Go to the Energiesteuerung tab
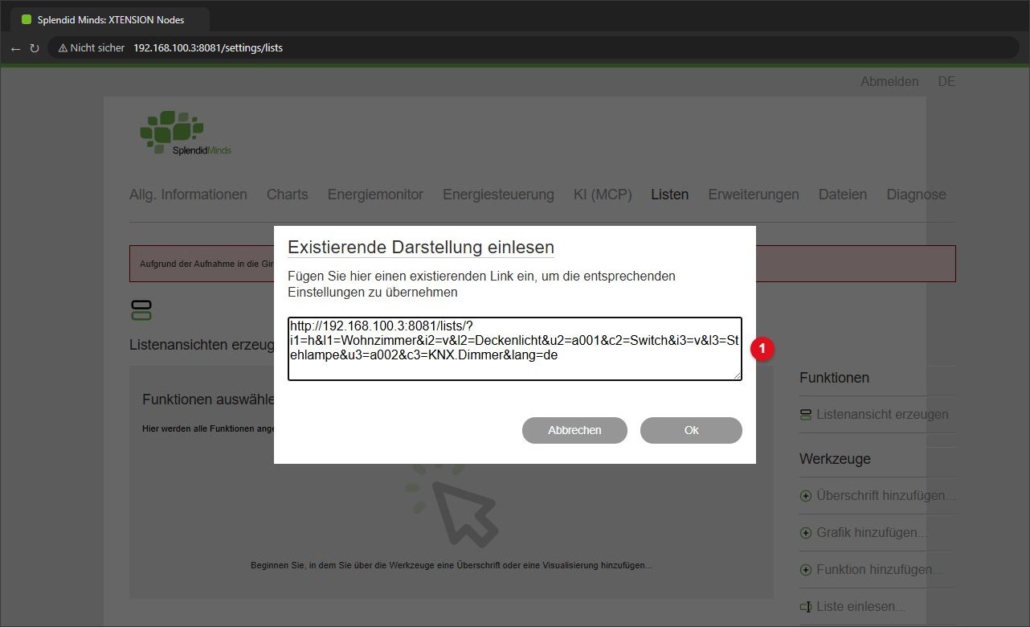The width and height of the screenshot is (1030, 627). pos(498,194)
